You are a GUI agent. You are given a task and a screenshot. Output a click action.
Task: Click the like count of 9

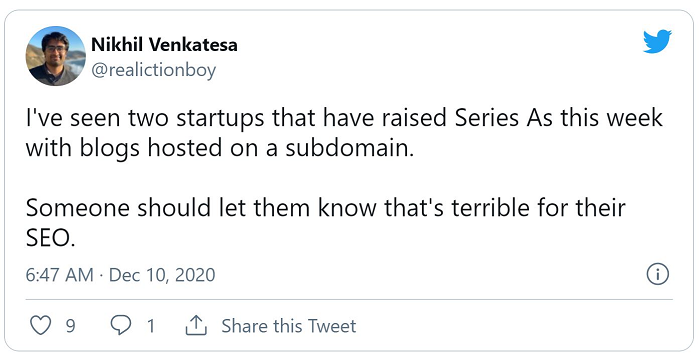coord(71,326)
